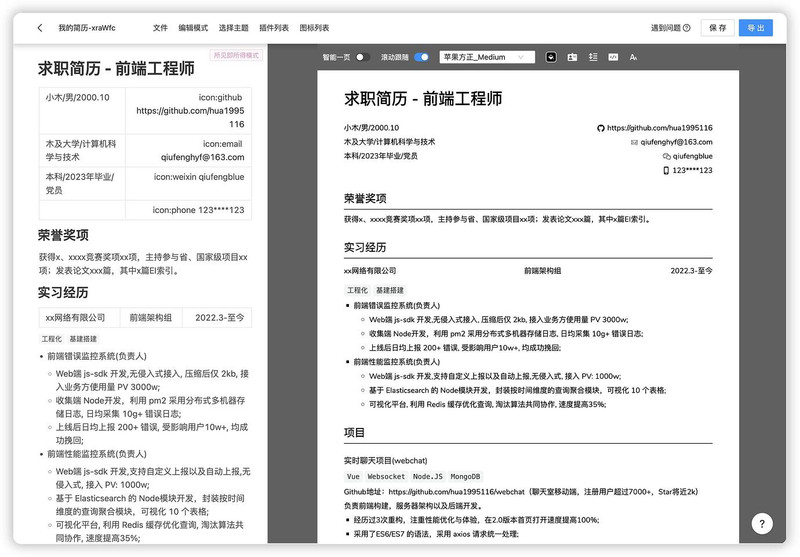The image size is (800, 557).
Task: Open the line spacing adjustment icon
Action: pyautogui.click(x=593, y=57)
